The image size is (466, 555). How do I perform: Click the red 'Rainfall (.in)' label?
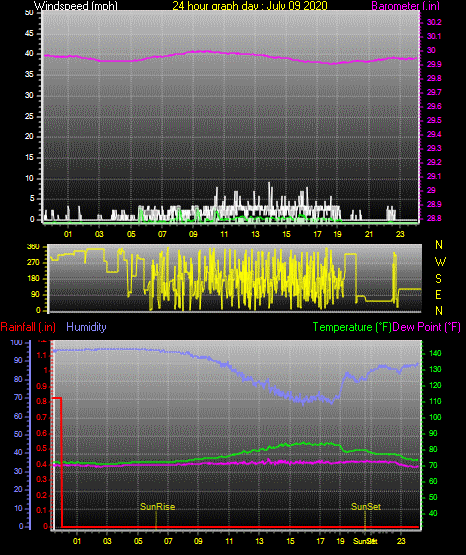[x=28, y=327]
